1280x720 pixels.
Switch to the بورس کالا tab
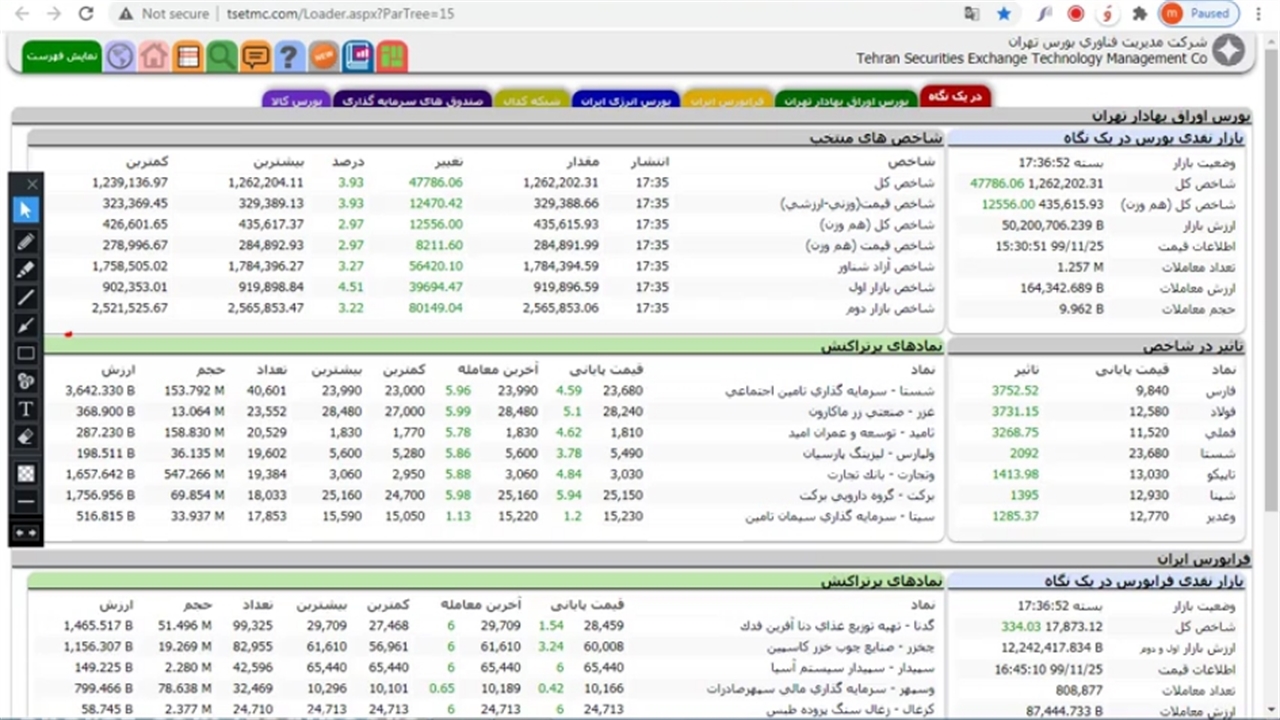coord(296,101)
